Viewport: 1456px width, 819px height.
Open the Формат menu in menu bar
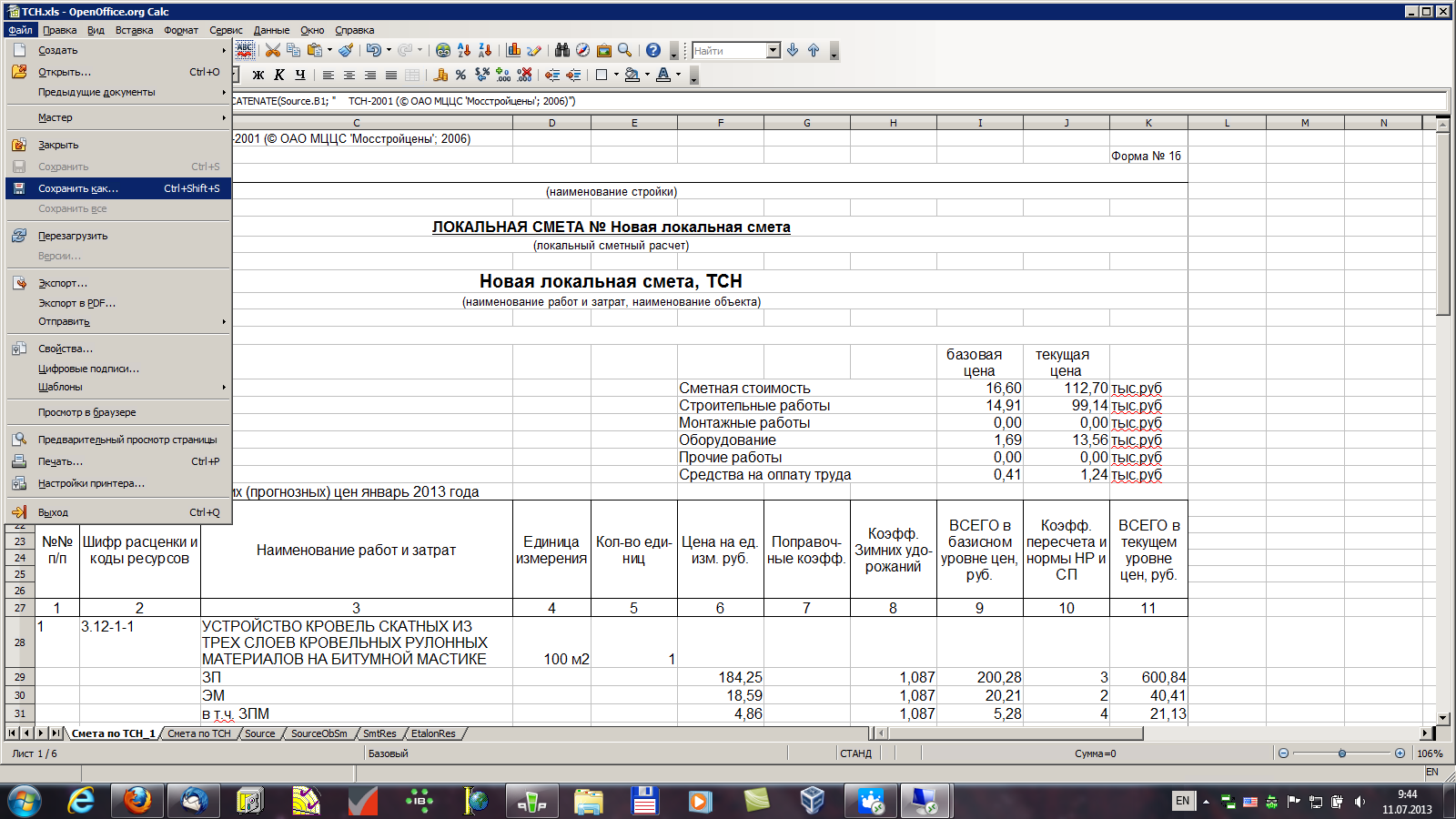(181, 30)
